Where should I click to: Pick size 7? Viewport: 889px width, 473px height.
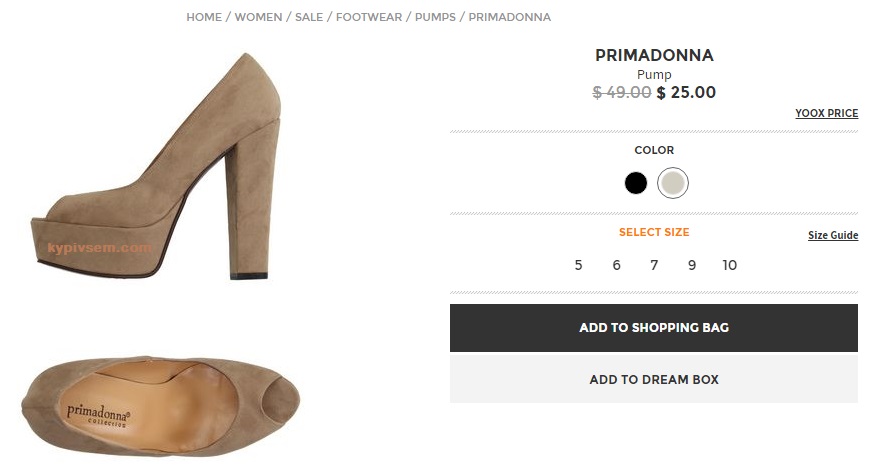click(x=654, y=265)
